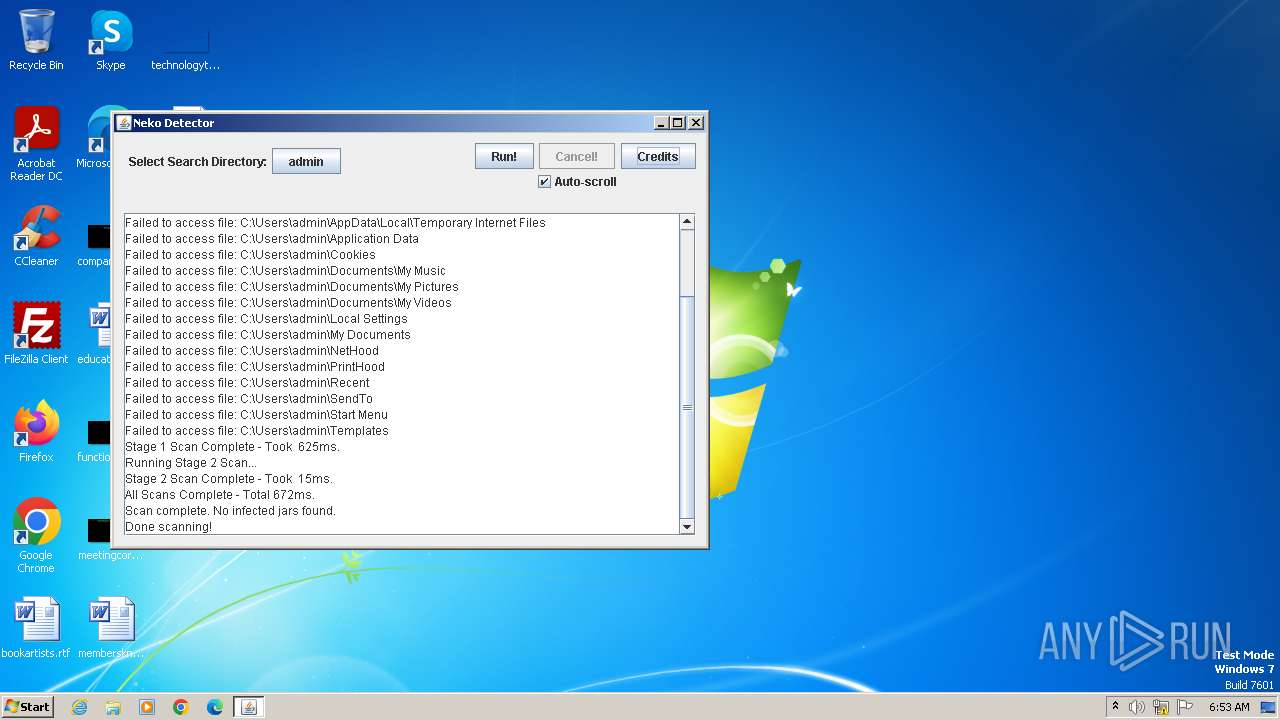Image resolution: width=1280 pixels, height=720 pixels.
Task: Click the failed access line for Templates
Action: pyautogui.click(x=257, y=431)
